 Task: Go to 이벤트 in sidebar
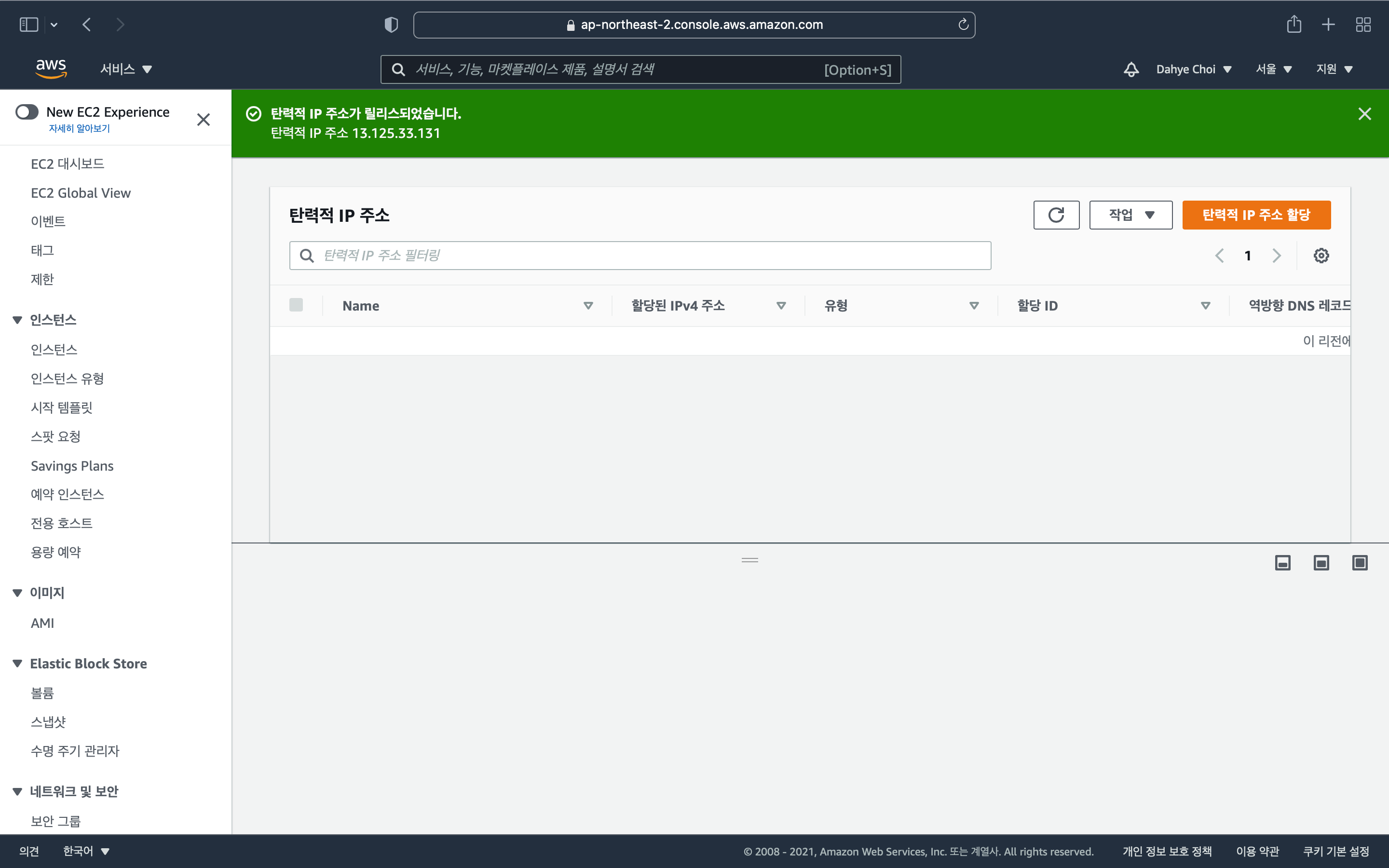[x=48, y=222]
